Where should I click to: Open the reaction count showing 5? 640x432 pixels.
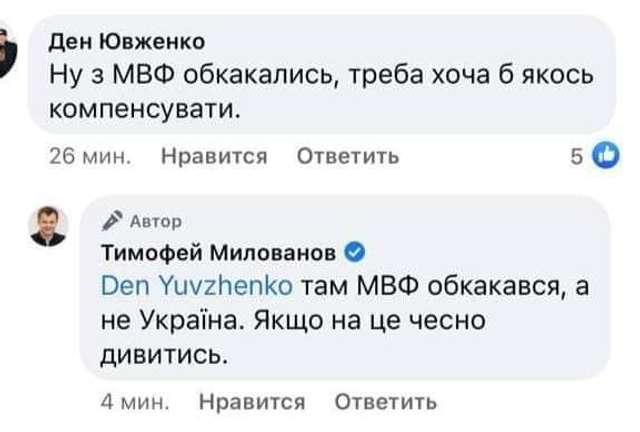click(577, 157)
